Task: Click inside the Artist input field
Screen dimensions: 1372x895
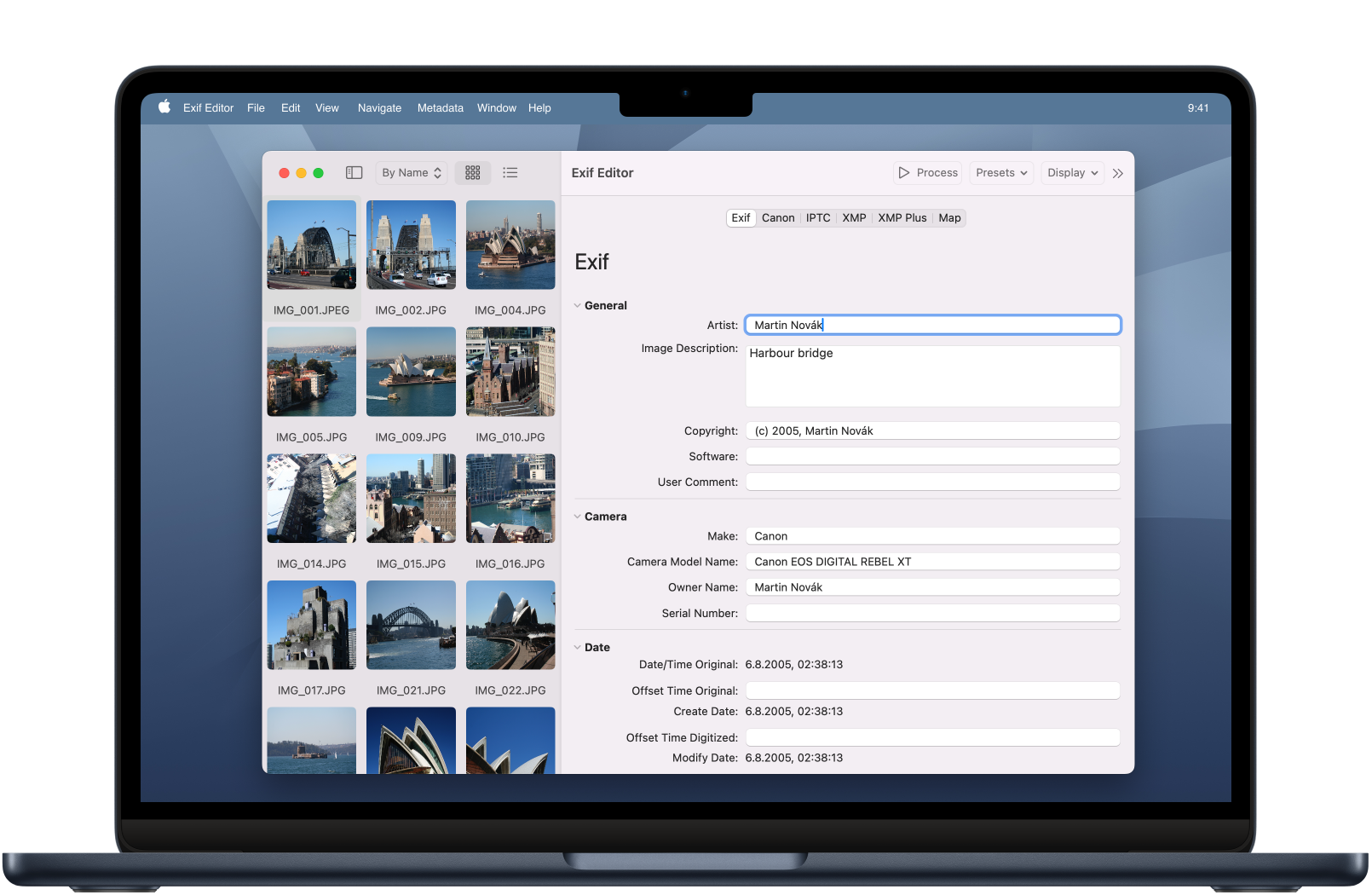Action: pyautogui.click(x=932, y=325)
